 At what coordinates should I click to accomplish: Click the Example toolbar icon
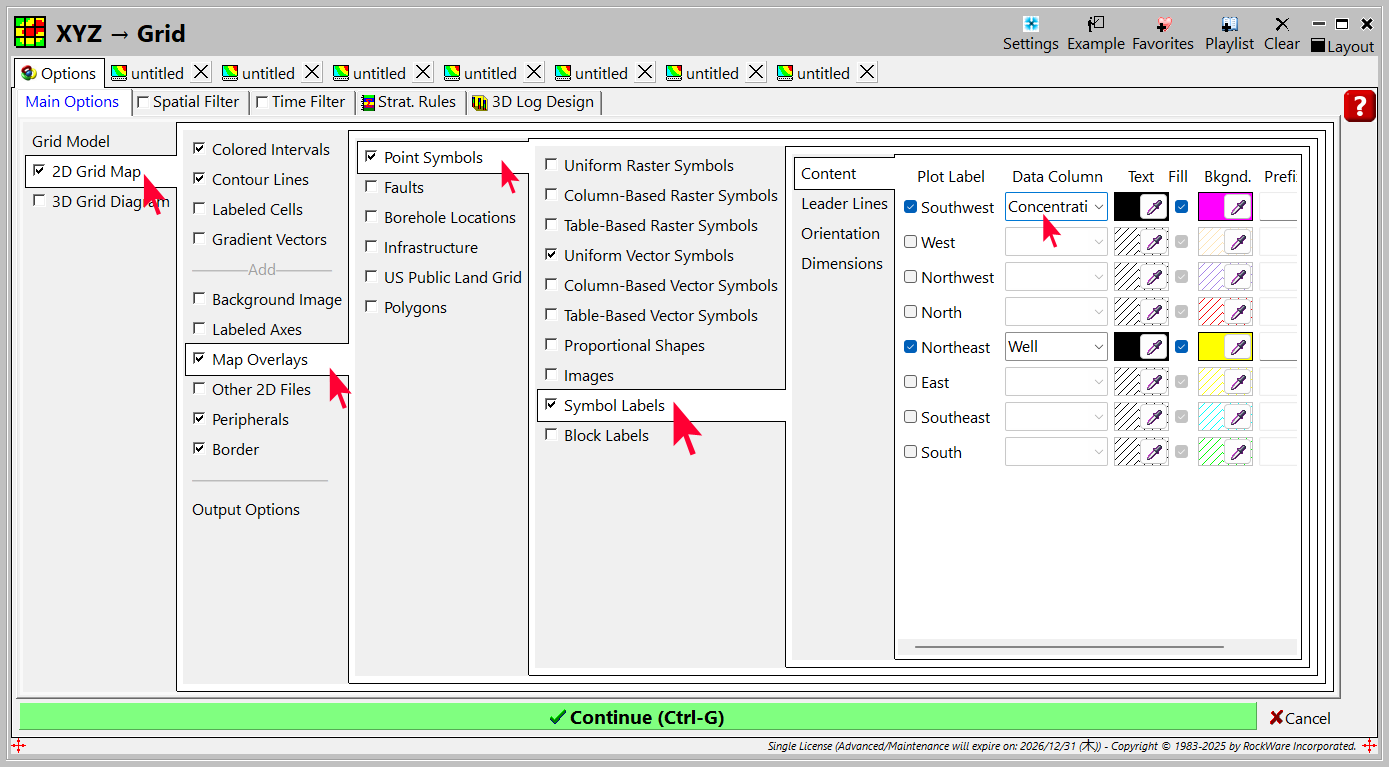pyautogui.click(x=1095, y=25)
